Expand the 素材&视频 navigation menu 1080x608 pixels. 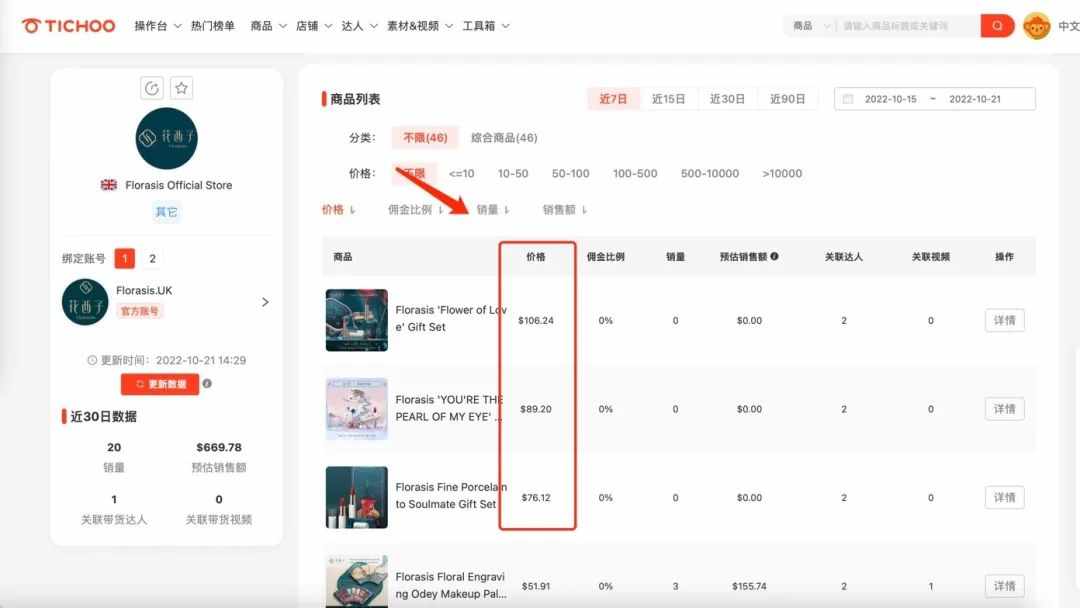(x=420, y=26)
